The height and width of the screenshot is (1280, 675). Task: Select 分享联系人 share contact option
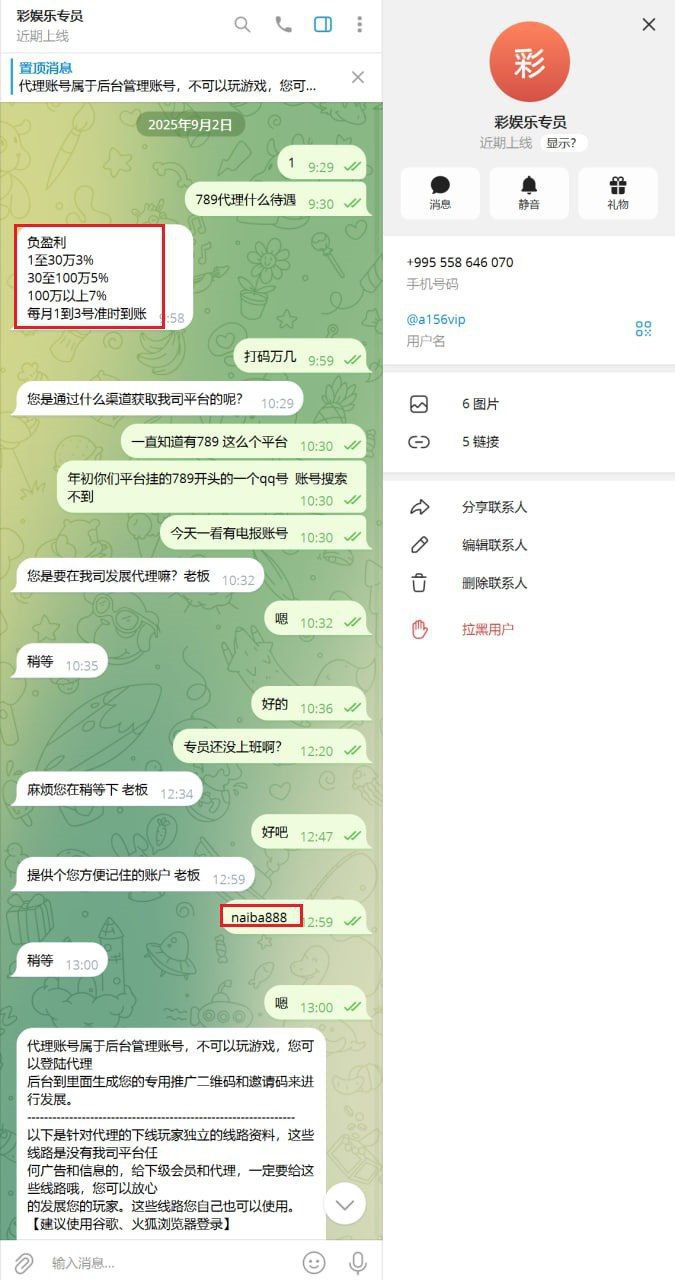pyautogui.click(x=529, y=507)
